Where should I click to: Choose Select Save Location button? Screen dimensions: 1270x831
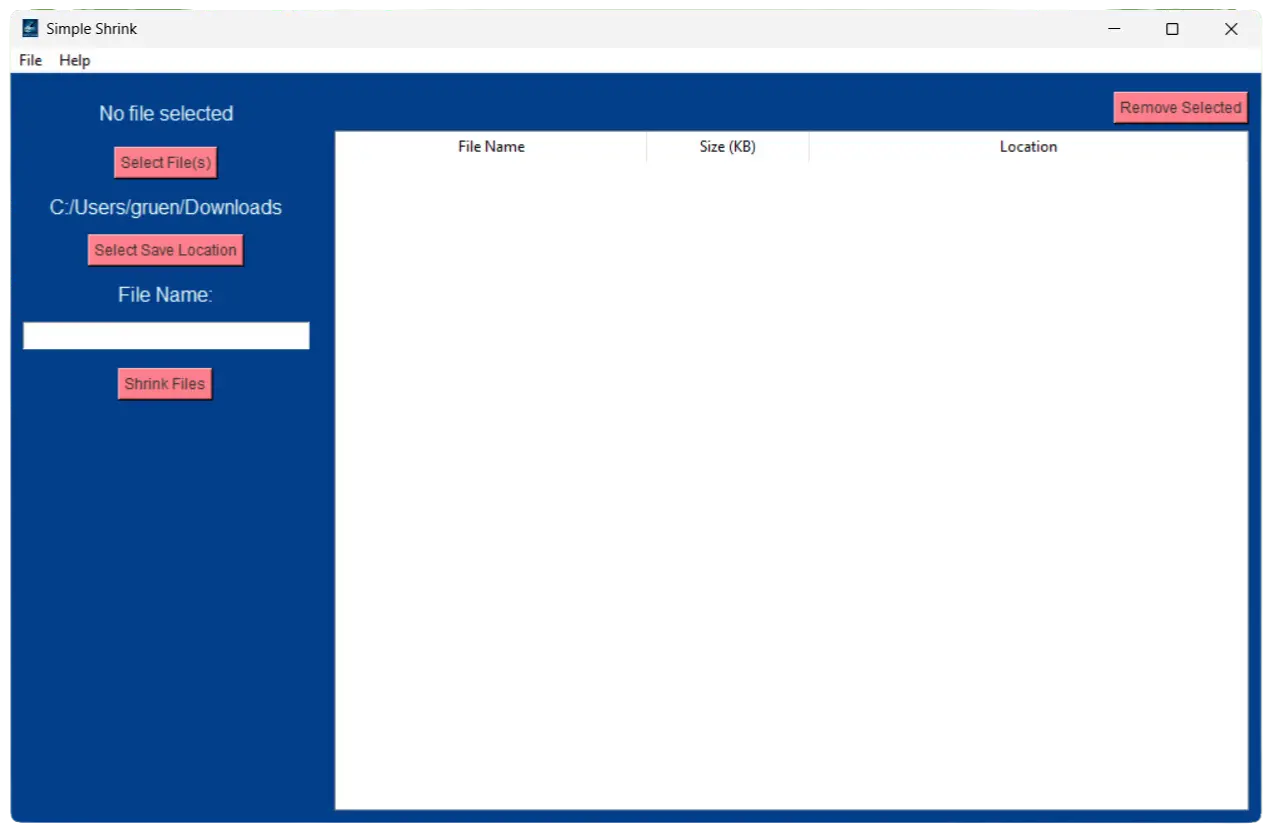[x=166, y=250]
